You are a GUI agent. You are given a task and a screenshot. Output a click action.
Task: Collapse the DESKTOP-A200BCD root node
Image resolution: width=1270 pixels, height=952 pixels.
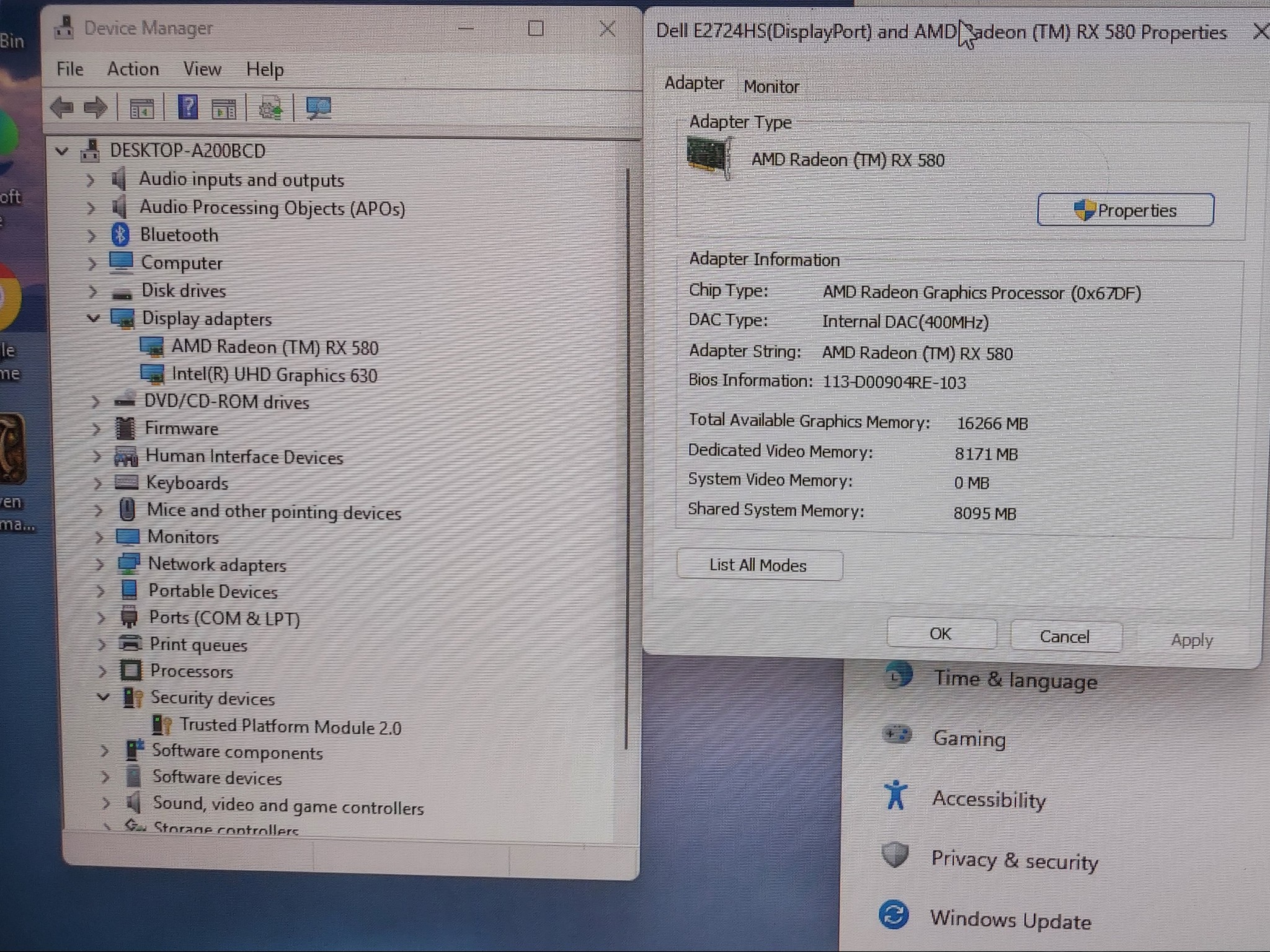(61, 151)
